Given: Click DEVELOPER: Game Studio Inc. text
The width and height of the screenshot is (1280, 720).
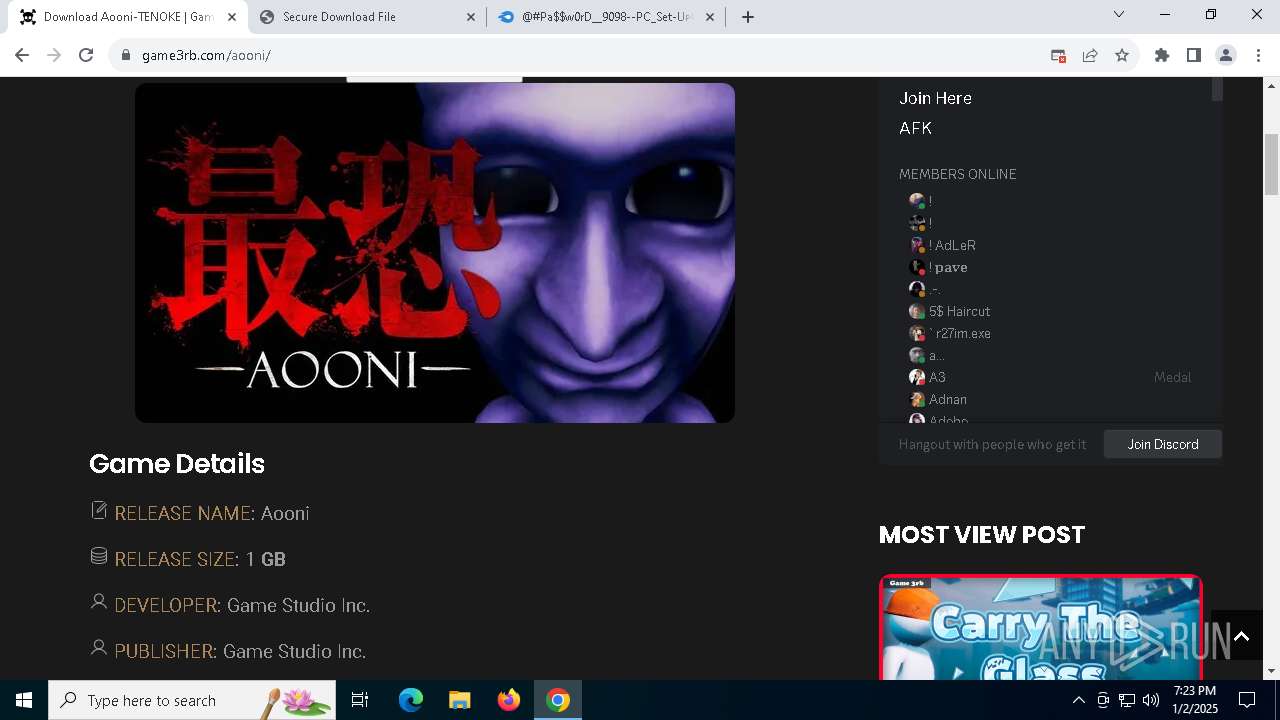Looking at the screenshot, I should tap(242, 605).
